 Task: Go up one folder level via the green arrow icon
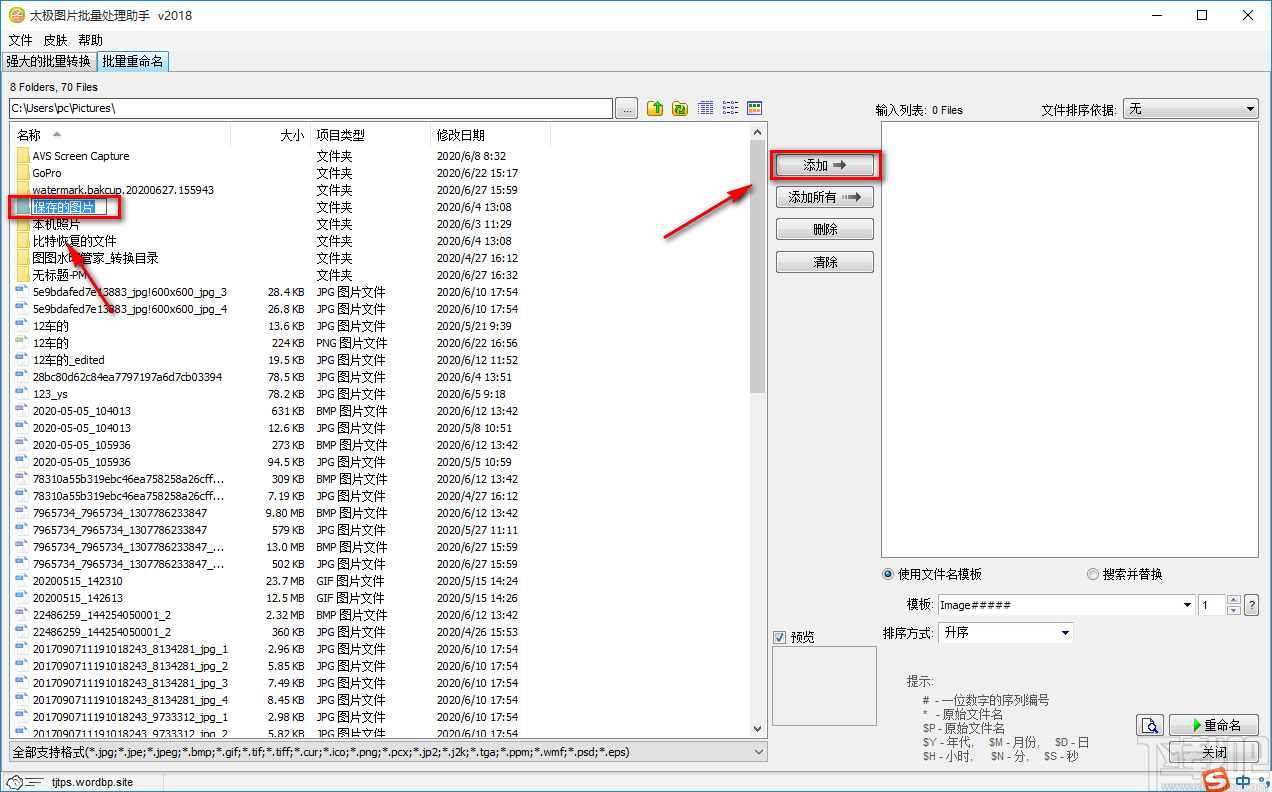(x=655, y=108)
